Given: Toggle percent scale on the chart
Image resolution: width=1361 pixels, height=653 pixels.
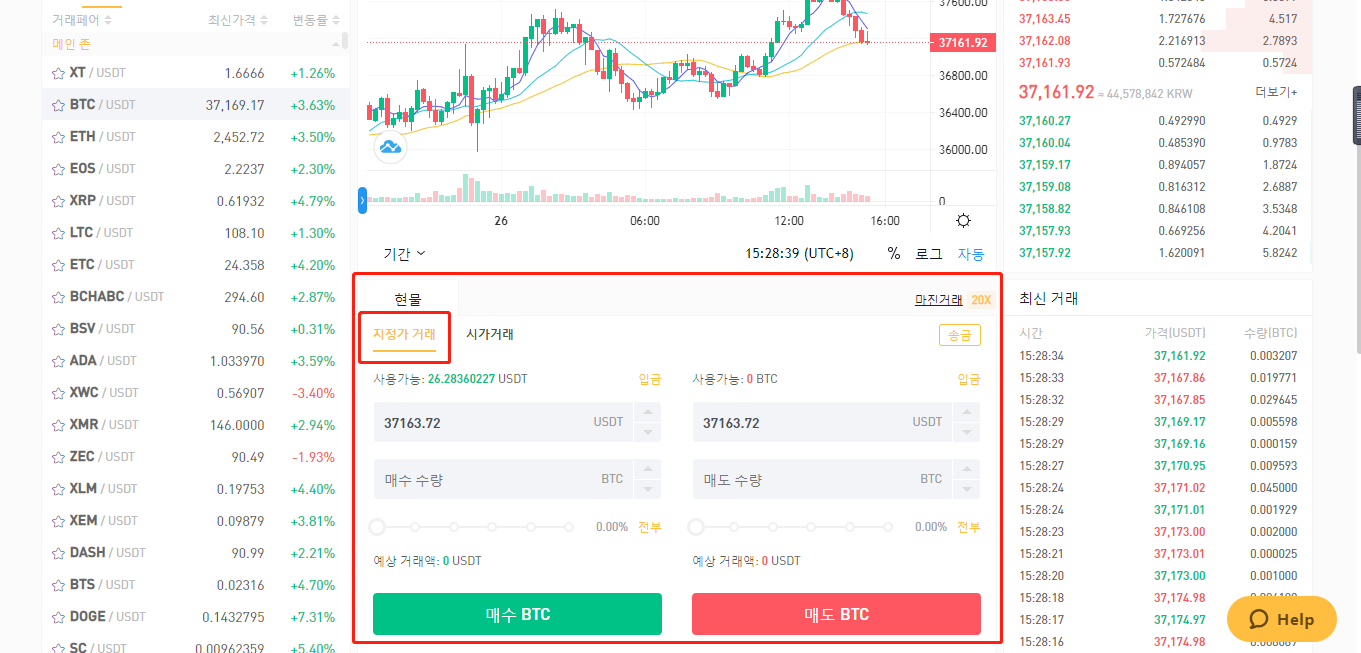Looking at the screenshot, I should [894, 254].
